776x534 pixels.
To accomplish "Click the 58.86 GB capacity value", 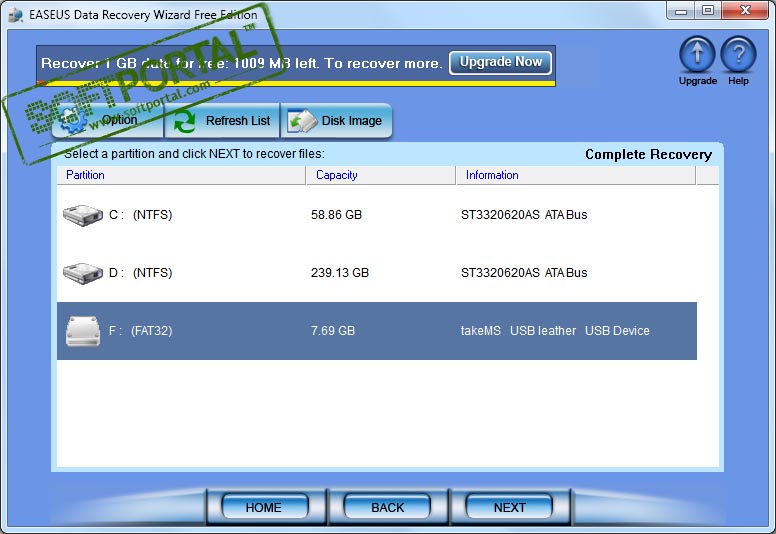I will click(x=337, y=215).
